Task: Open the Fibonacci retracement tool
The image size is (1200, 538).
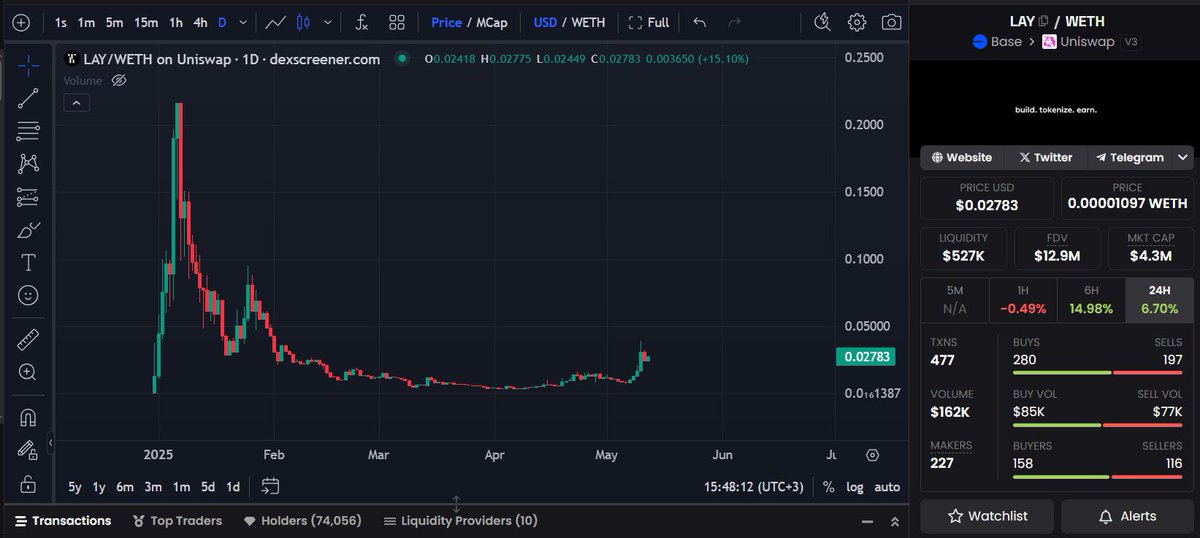Action: pyautogui.click(x=28, y=130)
